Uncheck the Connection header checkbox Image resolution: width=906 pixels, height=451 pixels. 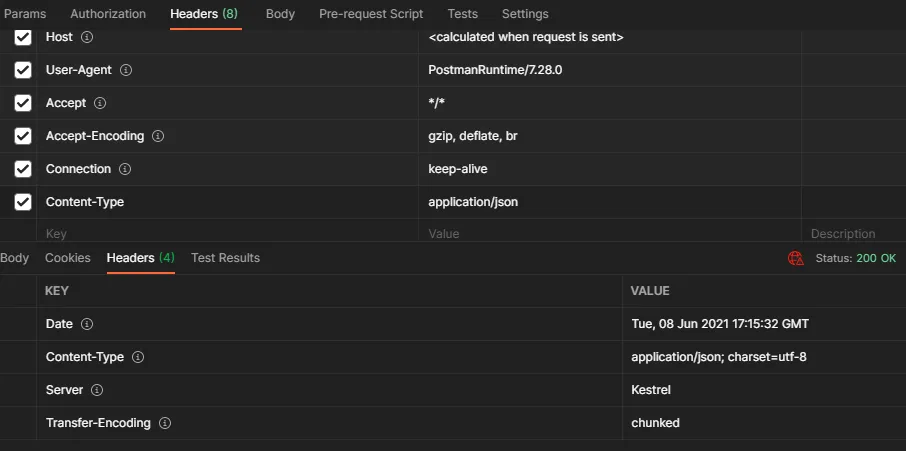[x=23, y=169]
